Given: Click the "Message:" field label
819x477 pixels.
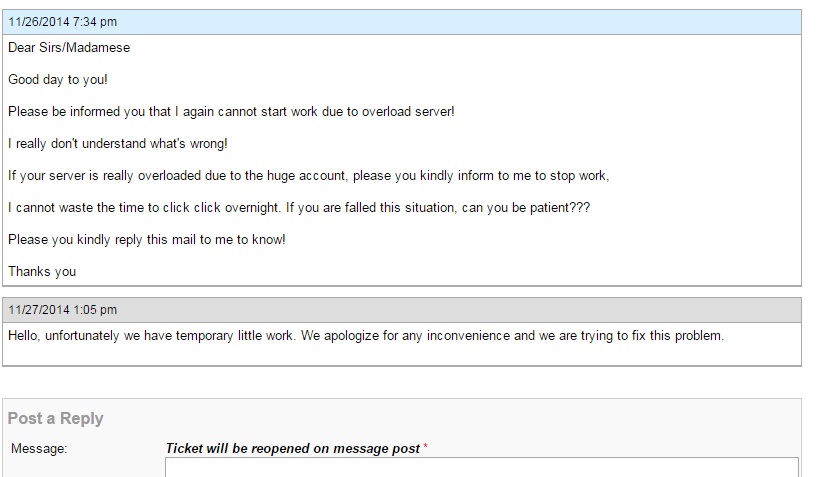Looking at the screenshot, I should pyautogui.click(x=39, y=449).
